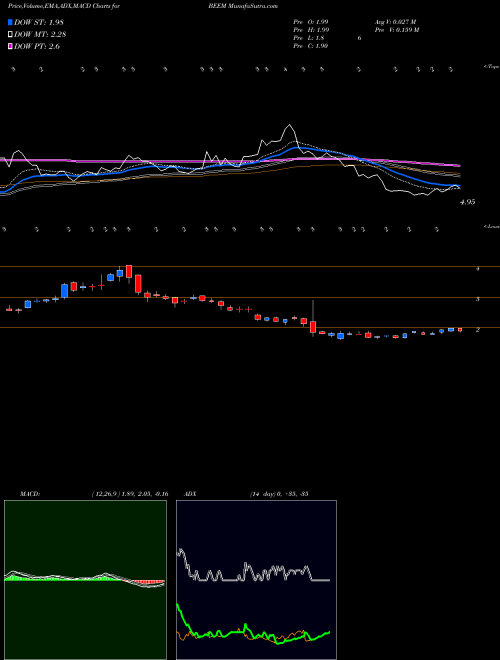500x660 pixels.
Task: Select the 'DOW PT: 2.6' legend text
Action: point(37,46)
